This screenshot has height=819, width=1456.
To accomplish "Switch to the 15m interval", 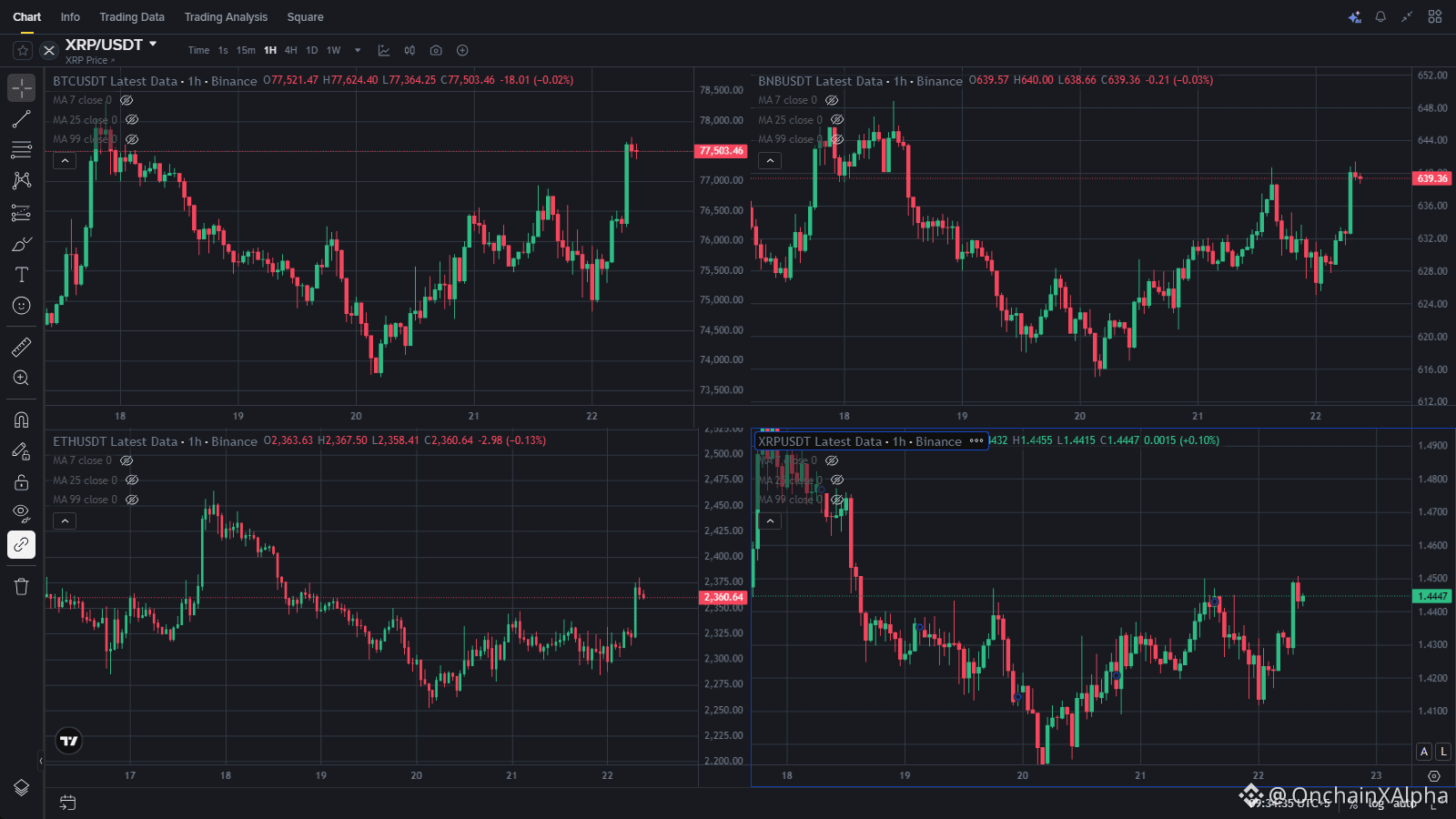I will (246, 50).
